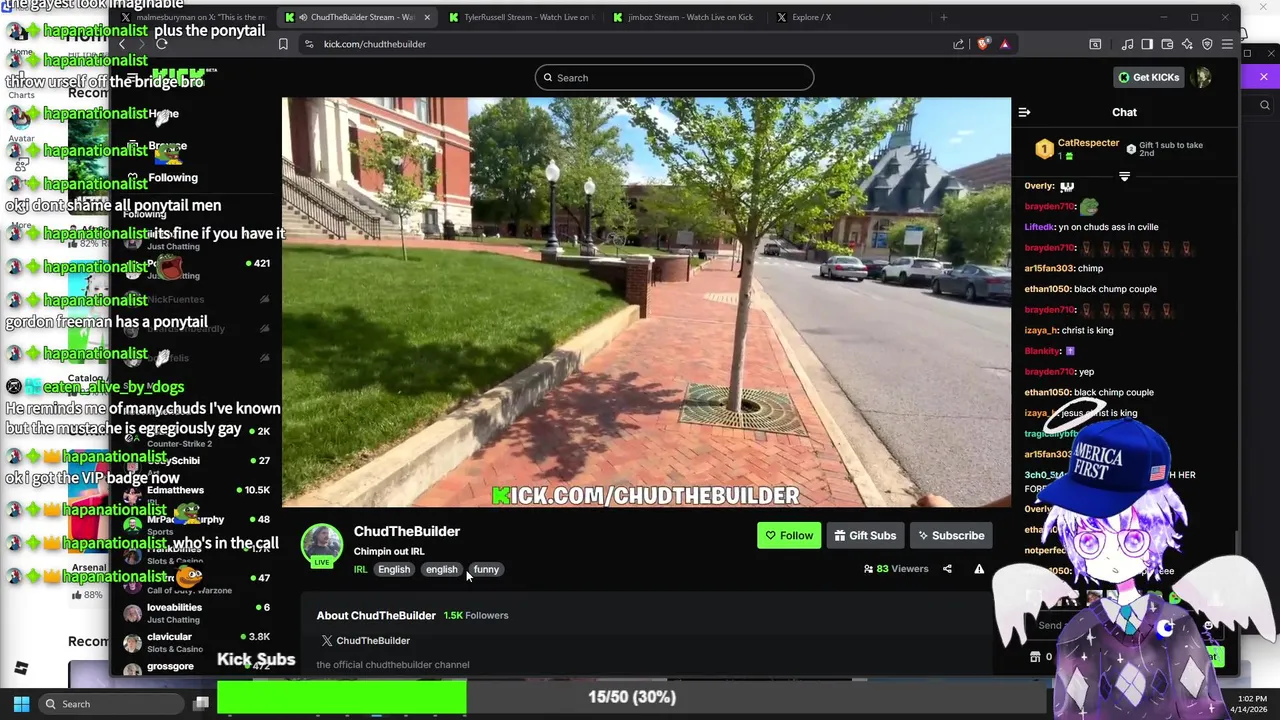The width and height of the screenshot is (1280, 720).
Task: Bookmark the Kick page in the address bar
Action: coord(283,44)
